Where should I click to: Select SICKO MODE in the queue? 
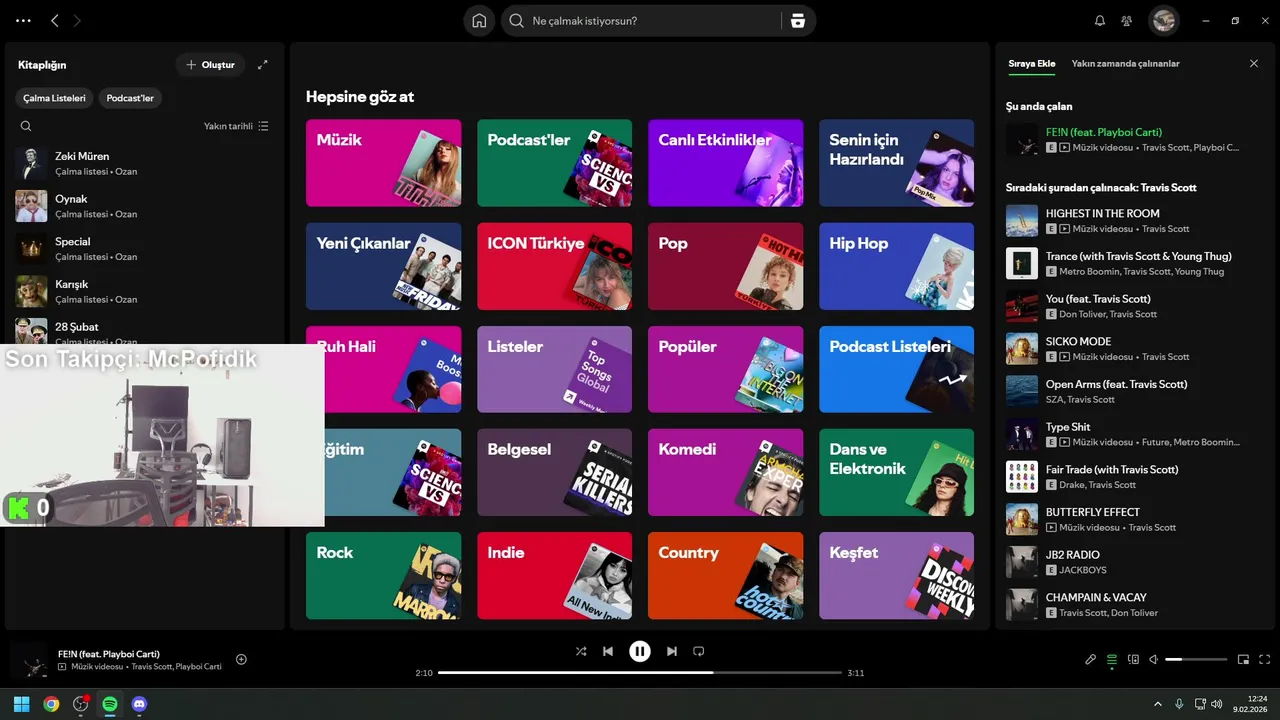[x=1134, y=349]
